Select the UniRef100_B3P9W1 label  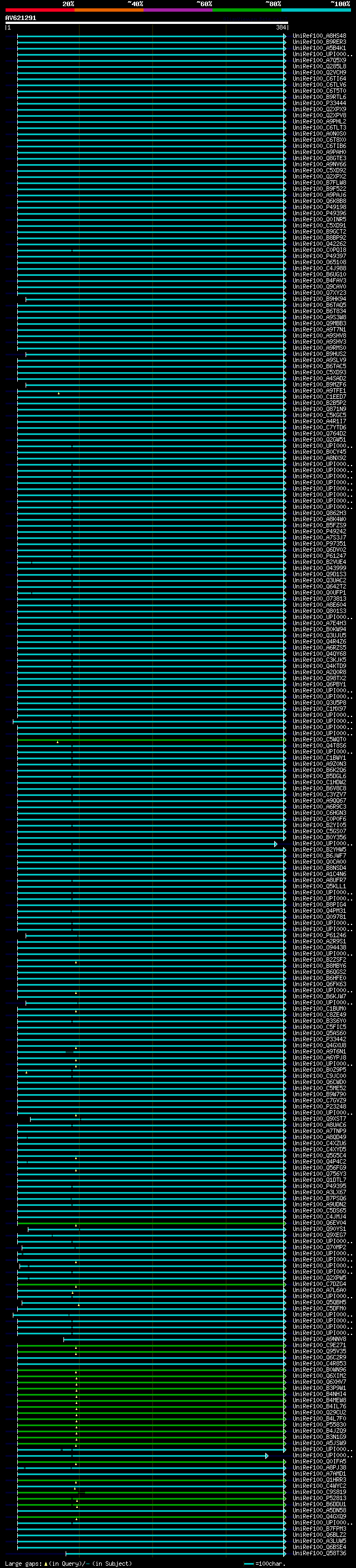[x=319, y=1388]
